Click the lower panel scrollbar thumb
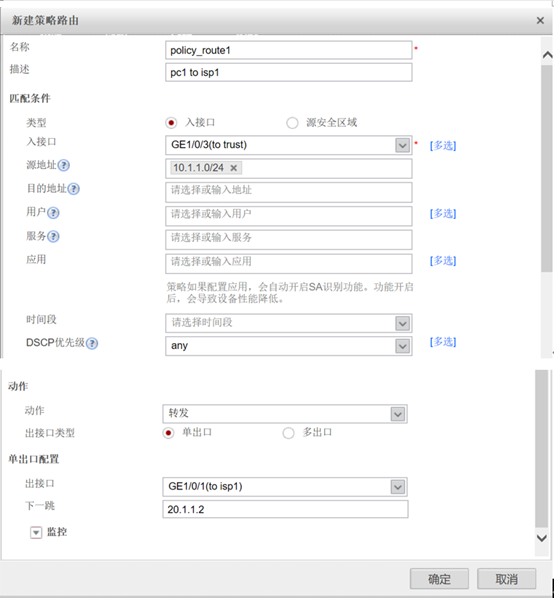Image resolution: width=554 pixels, height=598 pixels. (542, 448)
